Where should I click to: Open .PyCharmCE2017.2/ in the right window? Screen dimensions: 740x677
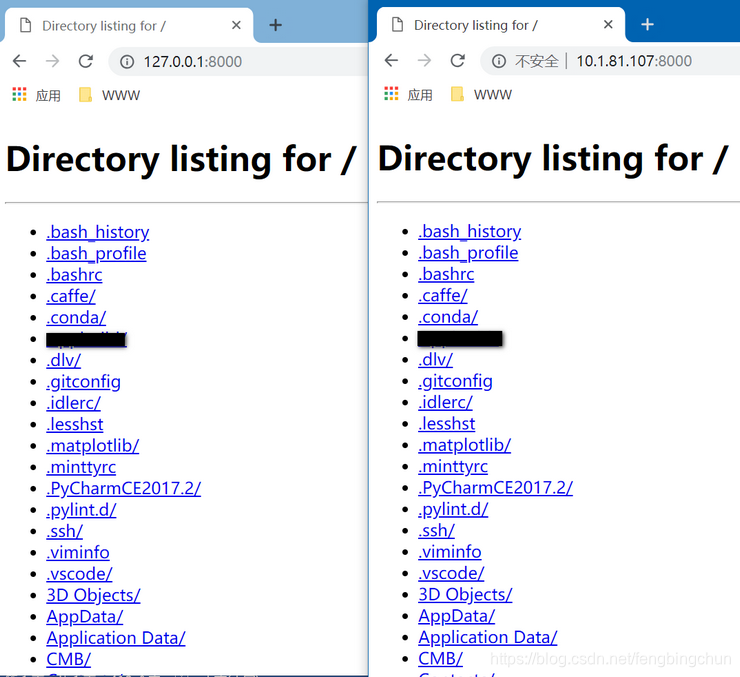(496, 488)
